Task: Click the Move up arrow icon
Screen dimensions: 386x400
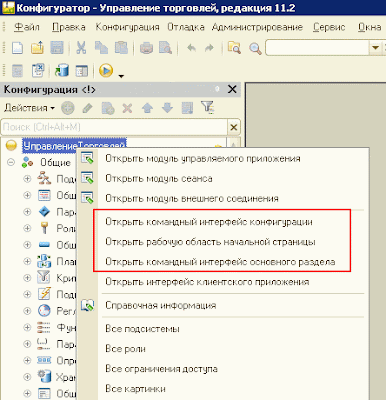Action: (147, 108)
